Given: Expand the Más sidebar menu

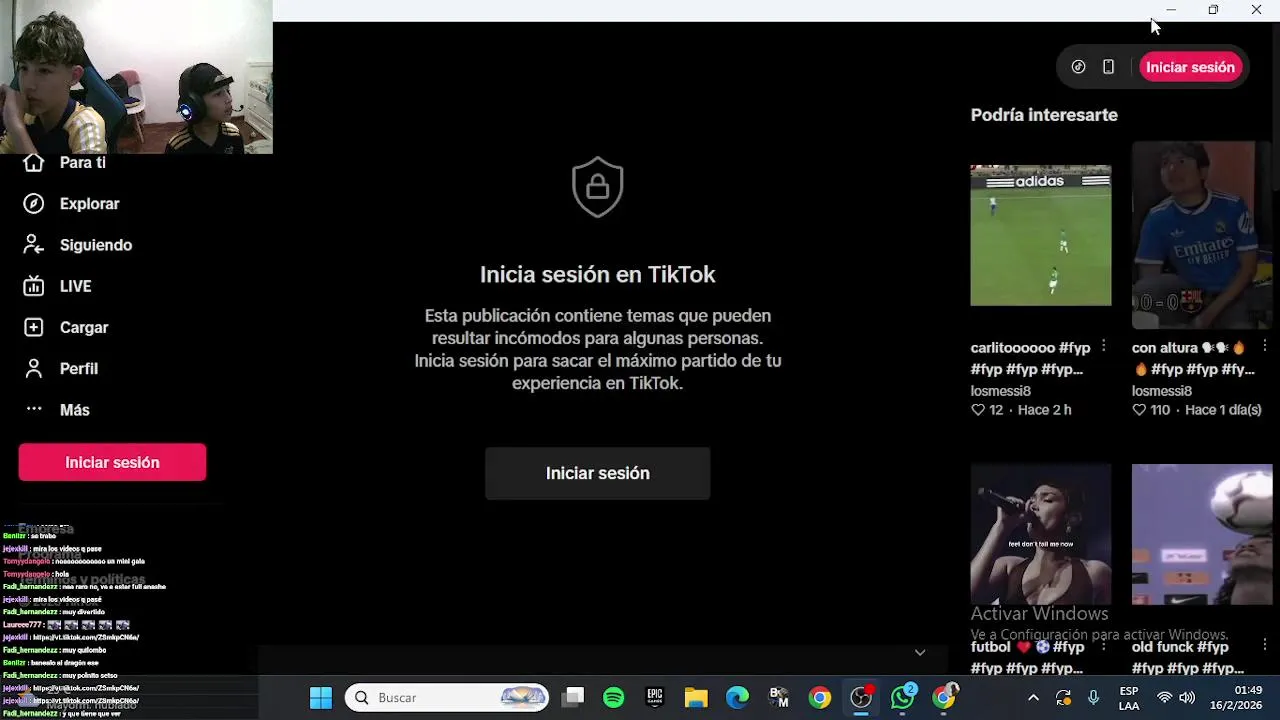Looking at the screenshot, I should click(56, 410).
